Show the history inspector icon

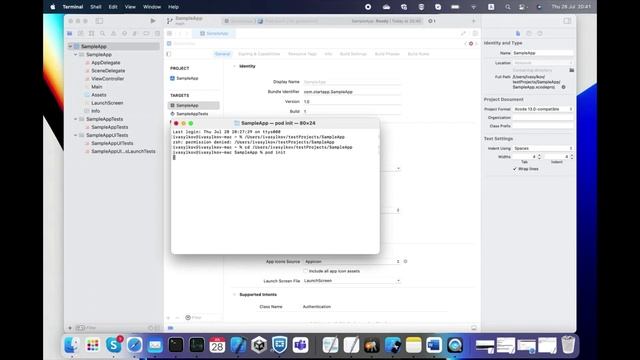click(x=529, y=33)
